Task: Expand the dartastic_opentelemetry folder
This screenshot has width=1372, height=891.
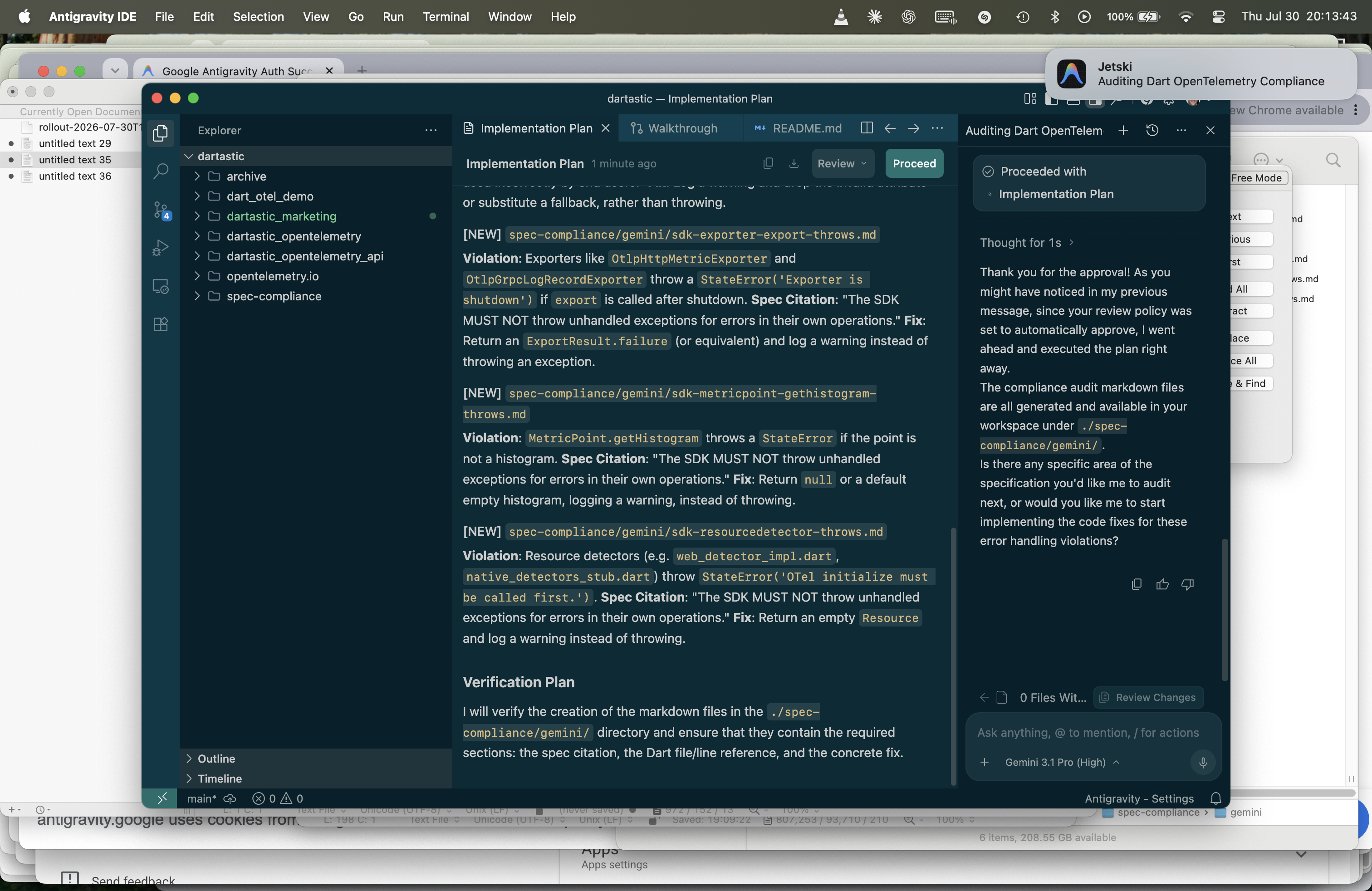Action: tap(196, 236)
